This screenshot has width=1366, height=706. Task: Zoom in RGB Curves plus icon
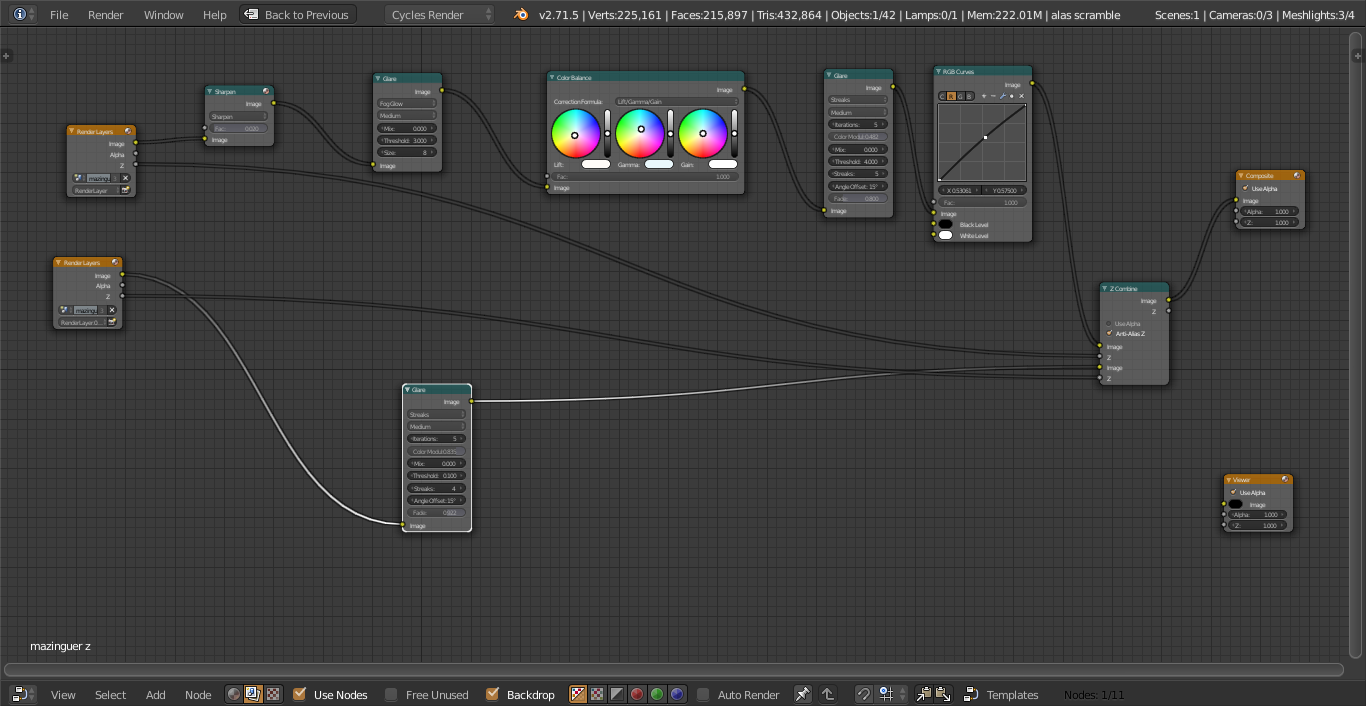[984, 96]
